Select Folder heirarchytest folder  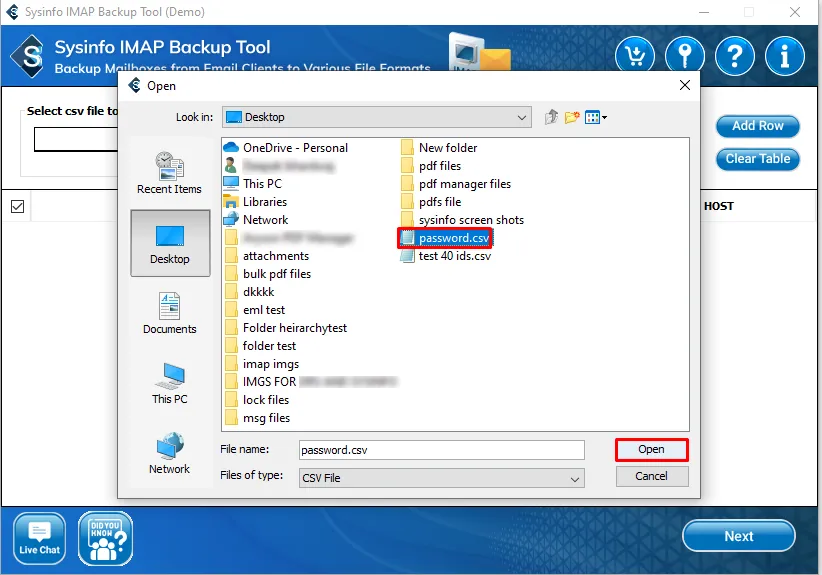click(x=285, y=328)
